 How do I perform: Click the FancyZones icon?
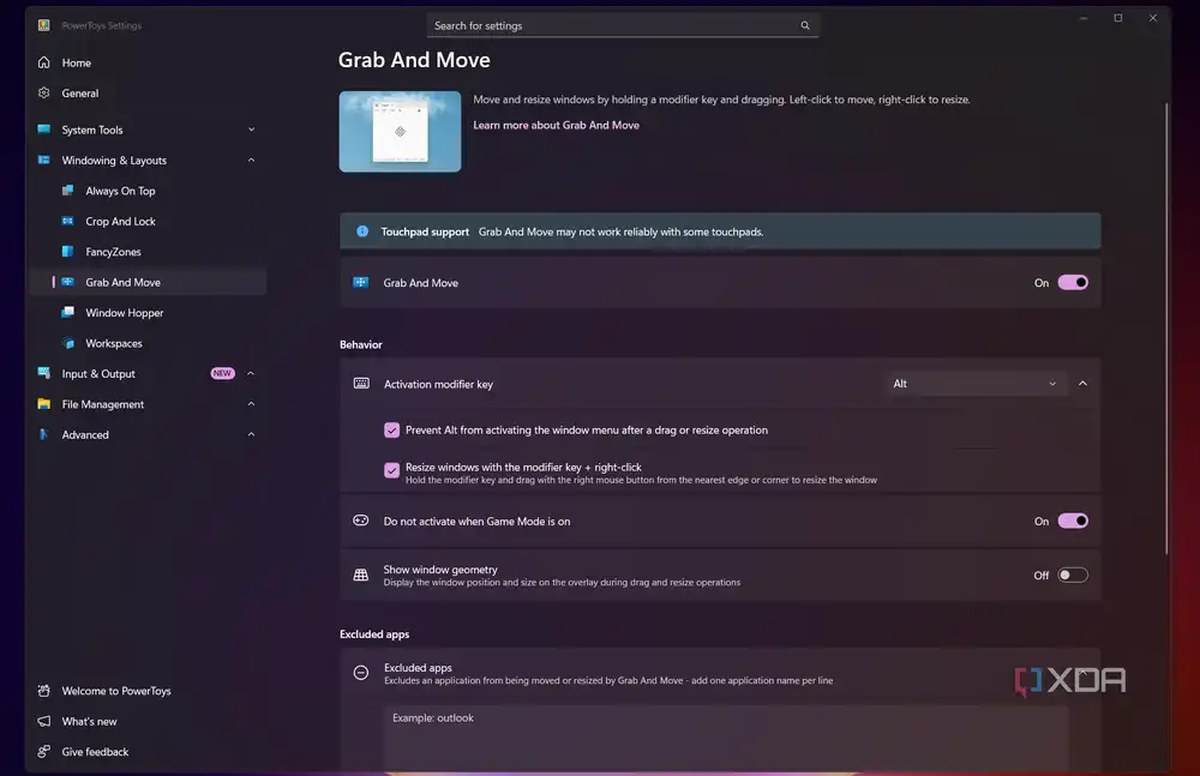68,252
